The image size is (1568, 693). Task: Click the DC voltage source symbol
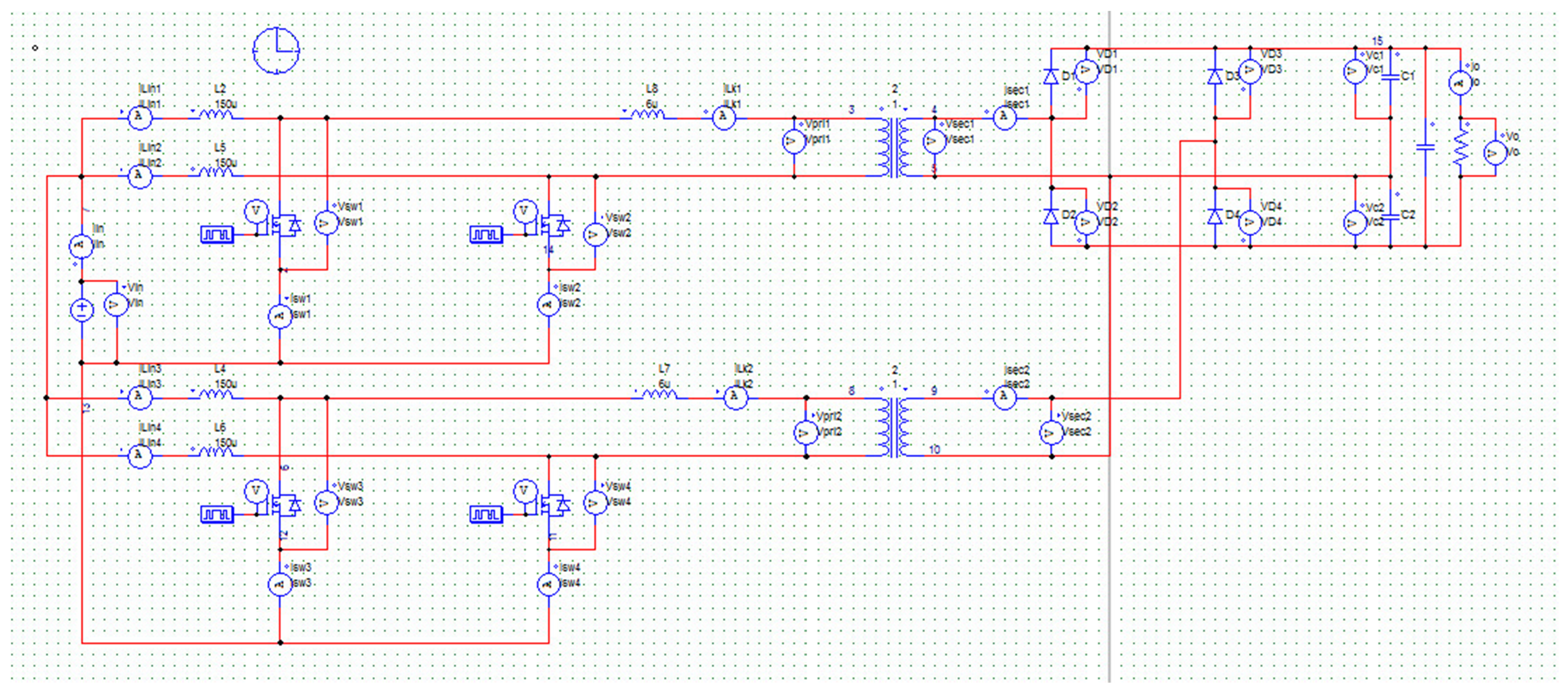82,310
